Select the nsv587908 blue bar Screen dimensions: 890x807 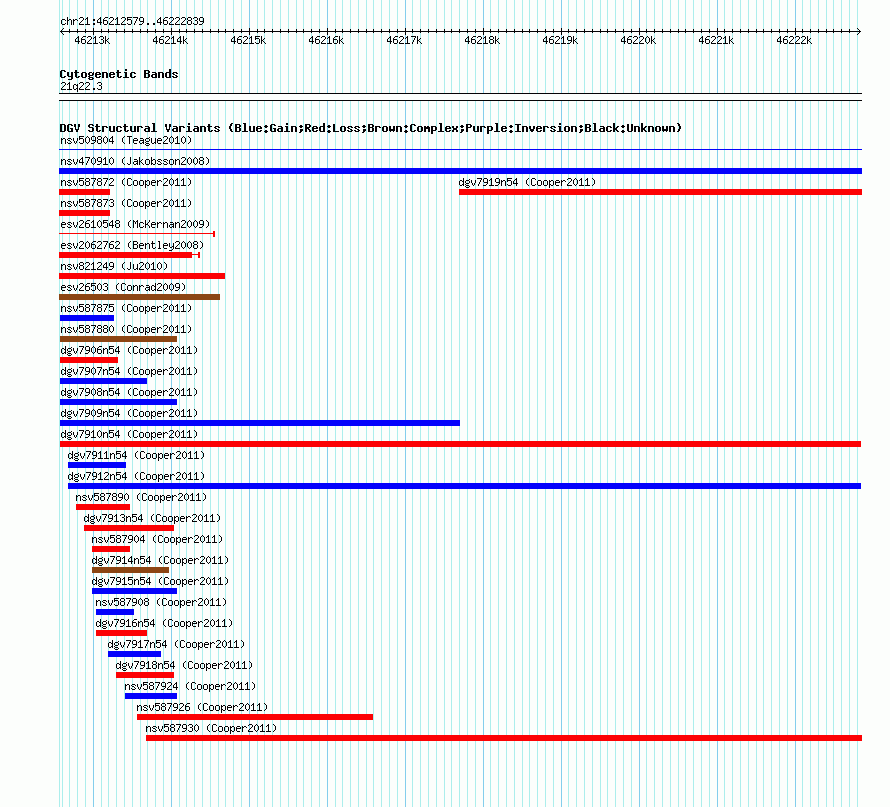[x=115, y=612]
